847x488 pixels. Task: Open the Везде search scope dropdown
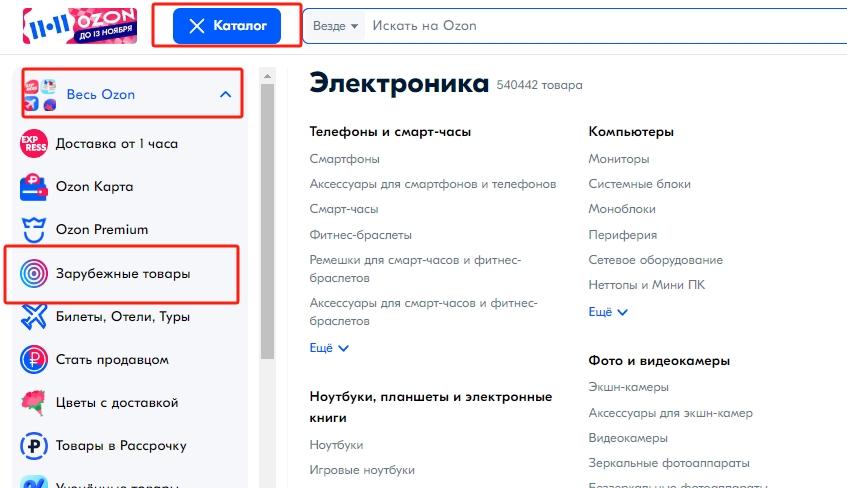tap(335, 26)
